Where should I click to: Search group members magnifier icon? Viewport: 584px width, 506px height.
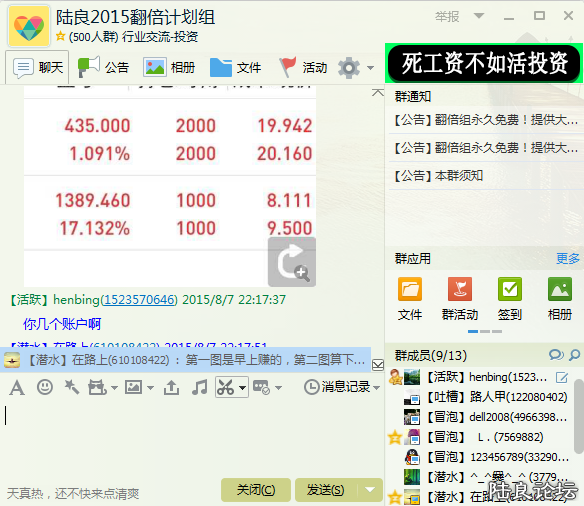click(574, 355)
